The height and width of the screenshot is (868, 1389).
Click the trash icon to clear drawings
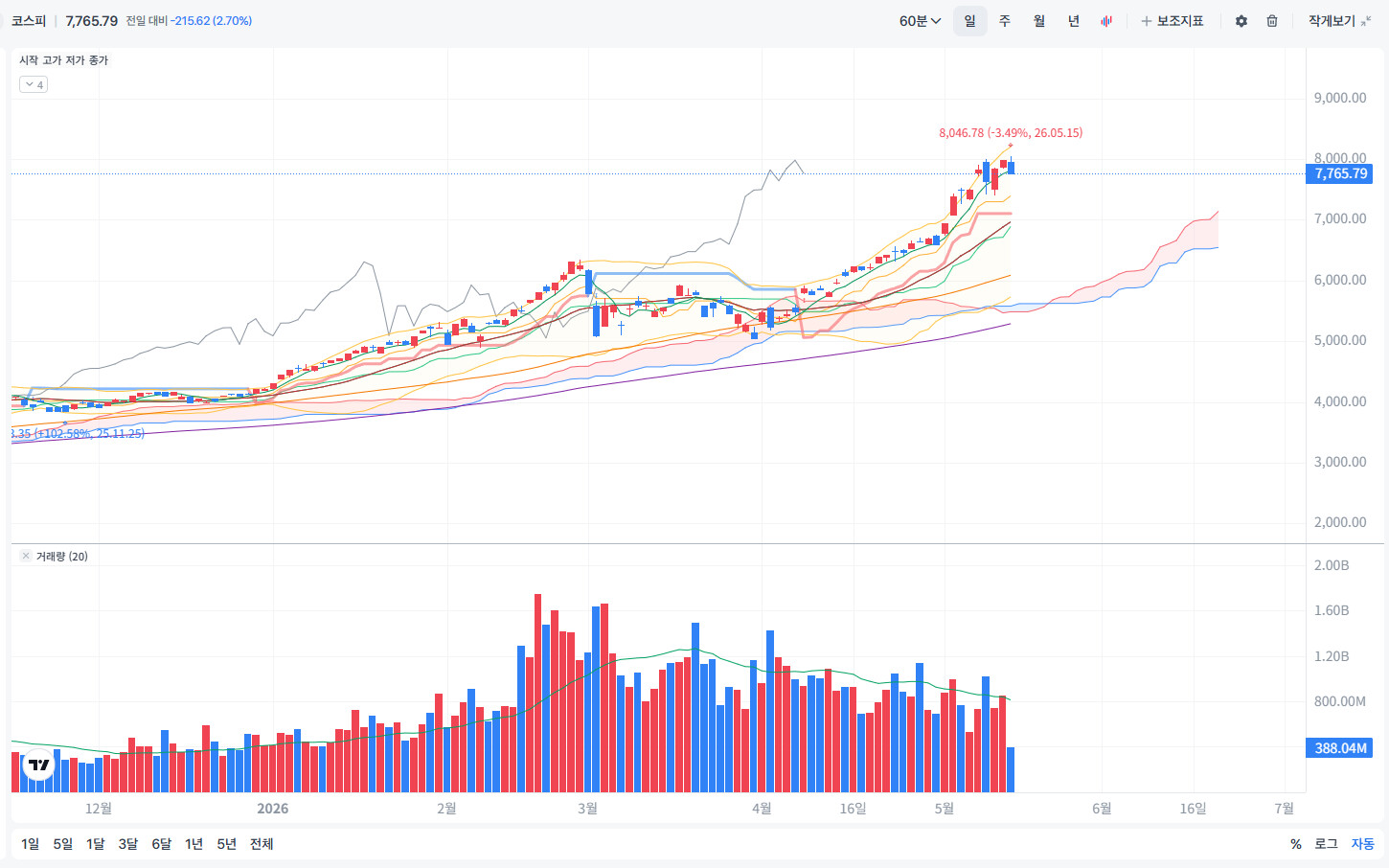(x=1272, y=21)
